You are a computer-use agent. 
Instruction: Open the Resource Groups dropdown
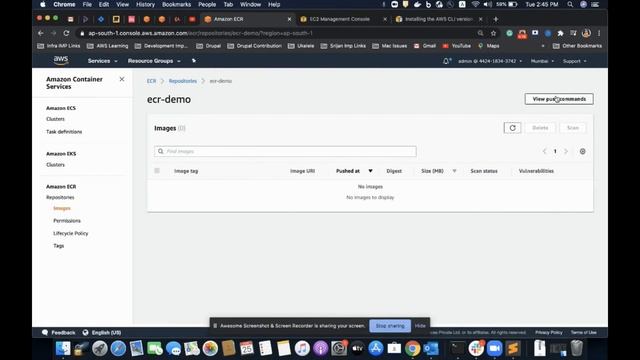pos(154,61)
